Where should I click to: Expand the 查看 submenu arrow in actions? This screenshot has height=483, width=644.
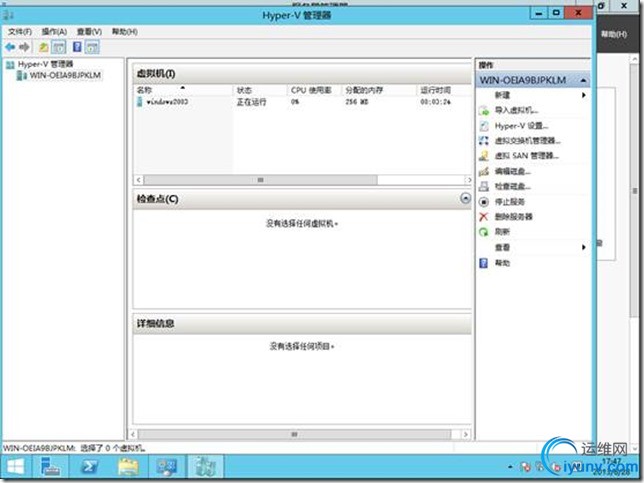tap(583, 247)
